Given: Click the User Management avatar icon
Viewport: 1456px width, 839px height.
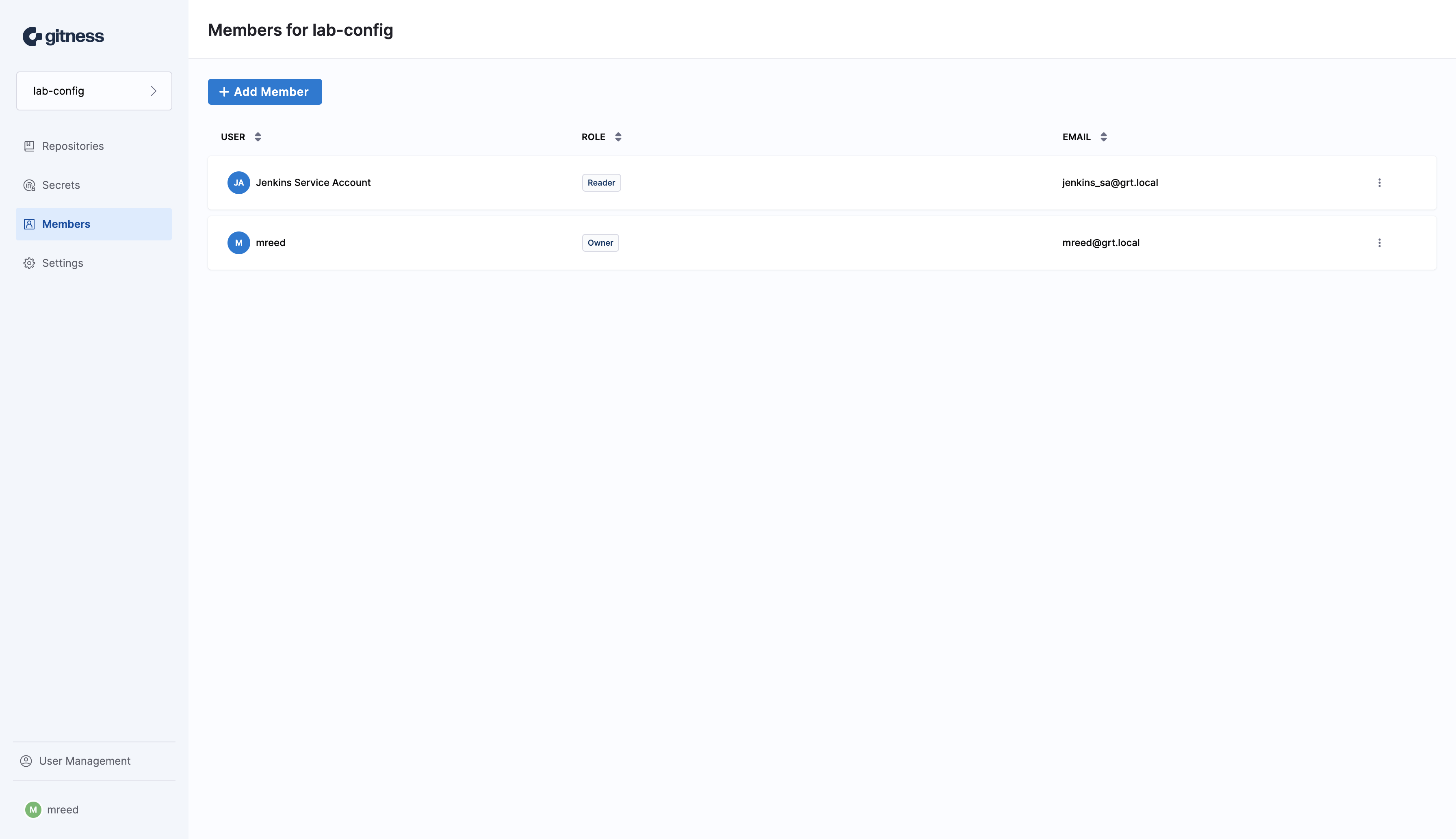Looking at the screenshot, I should (x=26, y=761).
